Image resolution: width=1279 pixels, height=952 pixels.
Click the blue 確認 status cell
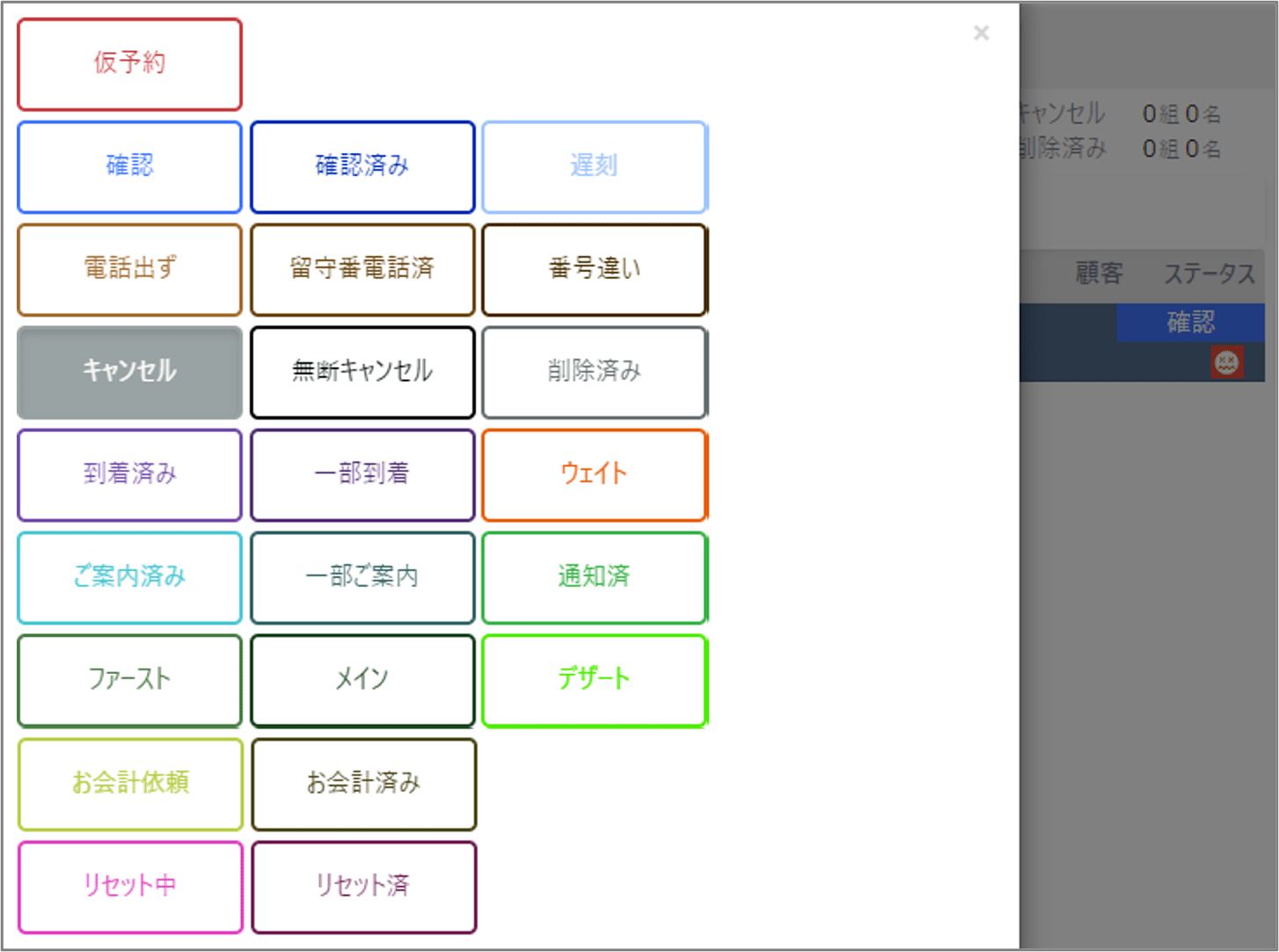coord(1190,322)
